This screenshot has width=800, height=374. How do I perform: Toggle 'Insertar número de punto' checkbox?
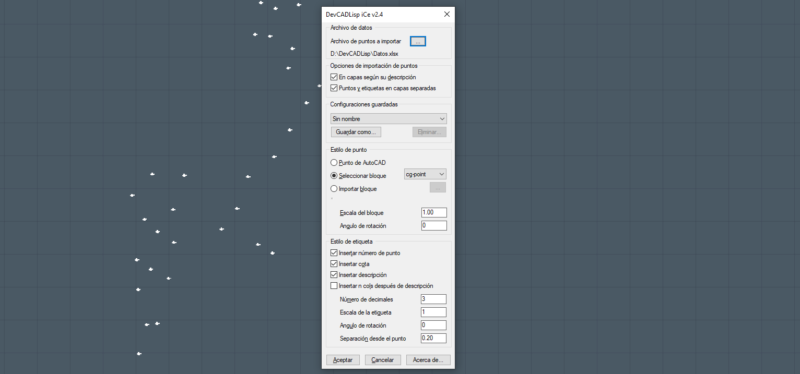coord(334,253)
